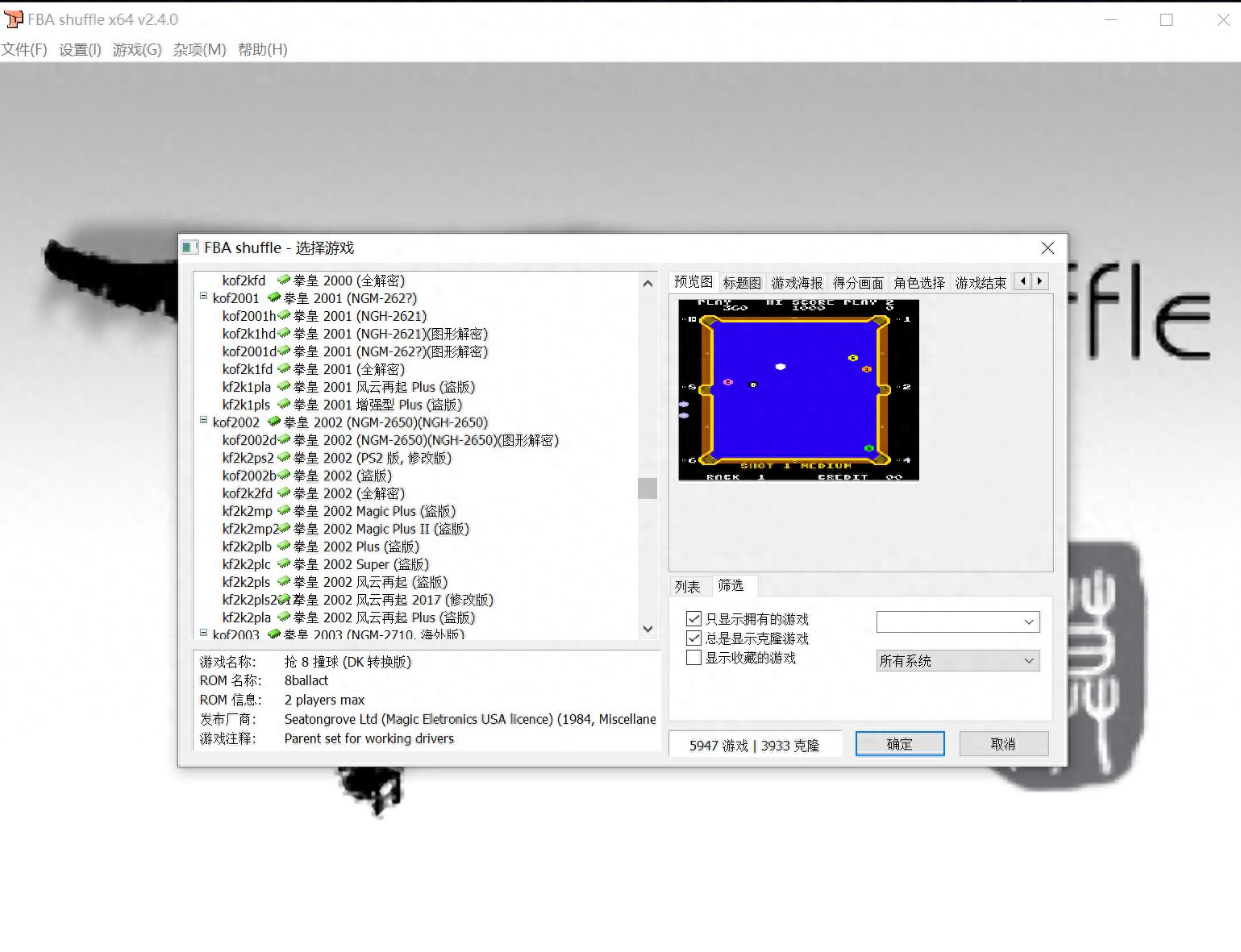Click the game list vertical scrollbar thumb
Image resolution: width=1241 pixels, height=952 pixels.
(x=648, y=488)
